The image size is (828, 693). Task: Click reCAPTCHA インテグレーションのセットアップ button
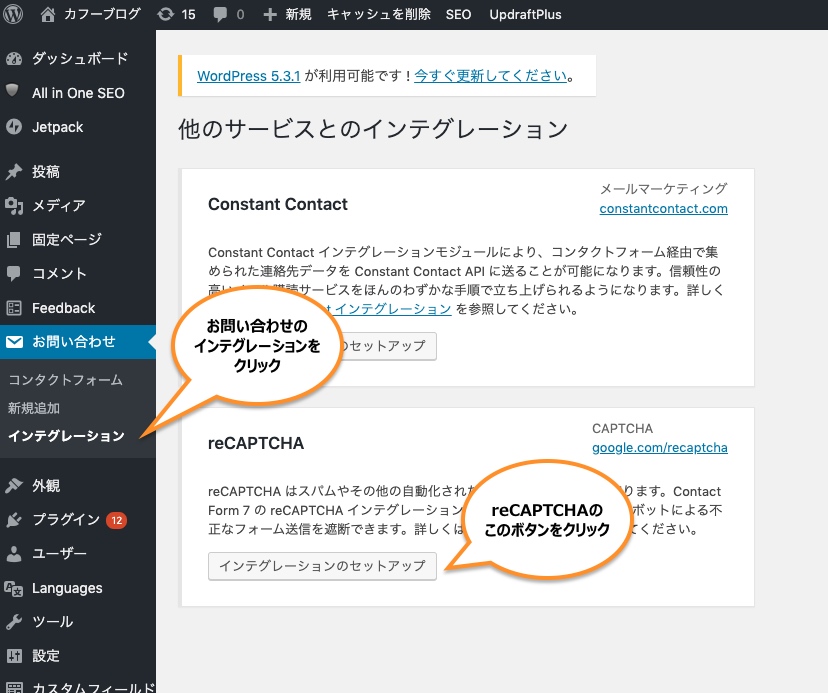point(322,566)
